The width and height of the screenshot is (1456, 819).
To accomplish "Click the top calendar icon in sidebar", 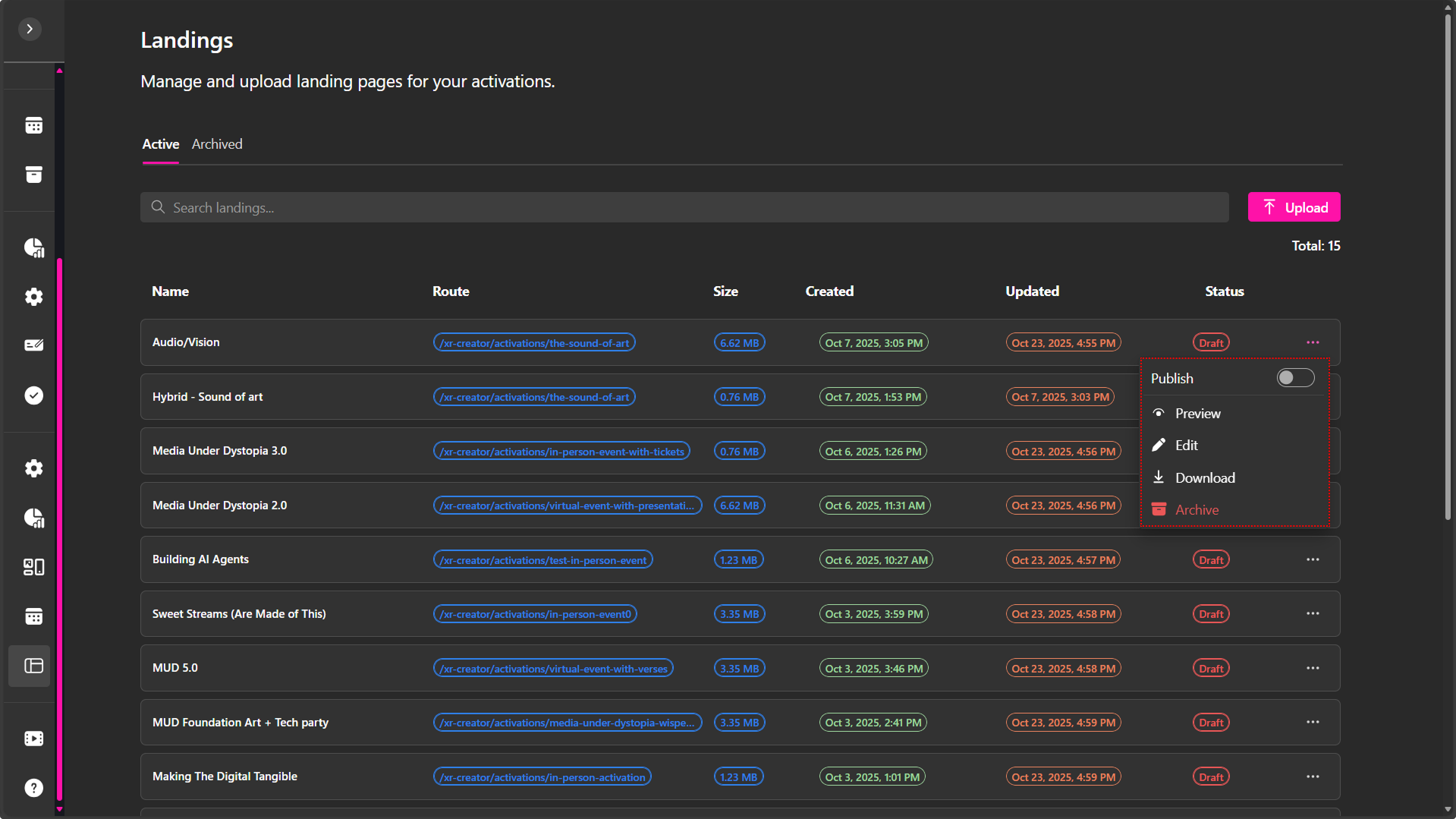I will 33,125.
